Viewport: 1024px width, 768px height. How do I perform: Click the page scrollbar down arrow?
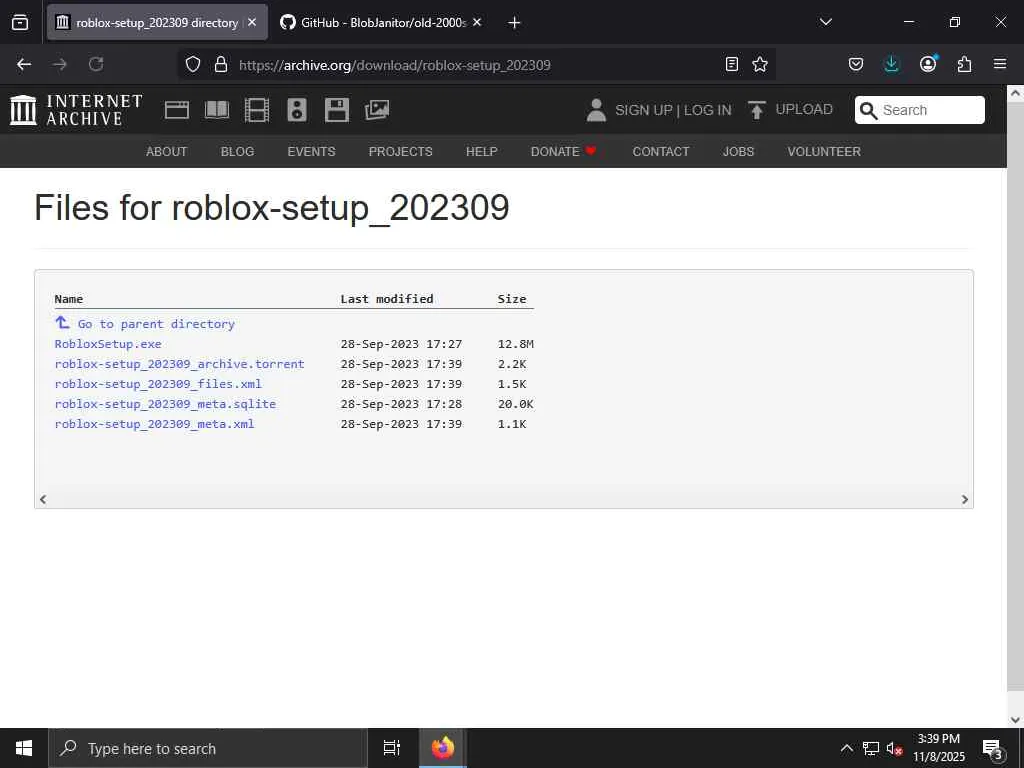[1015, 720]
